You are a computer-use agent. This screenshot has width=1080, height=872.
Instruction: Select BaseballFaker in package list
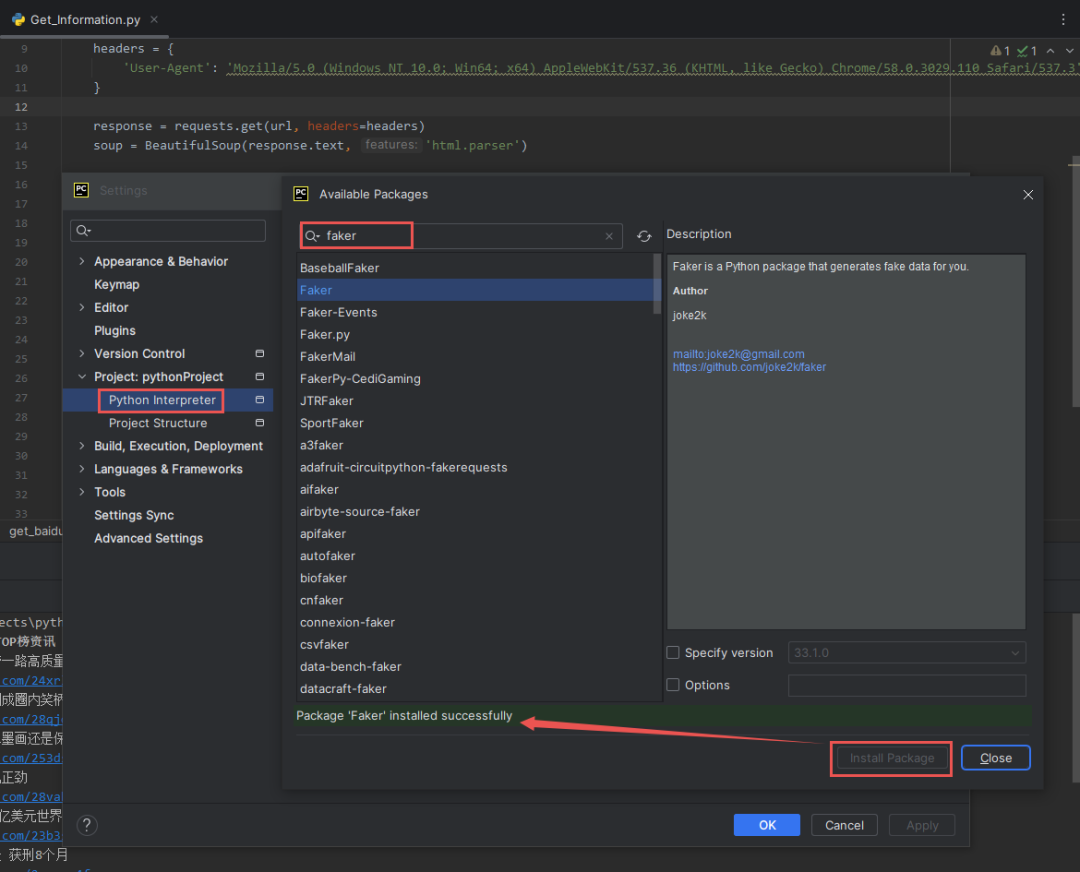476,268
